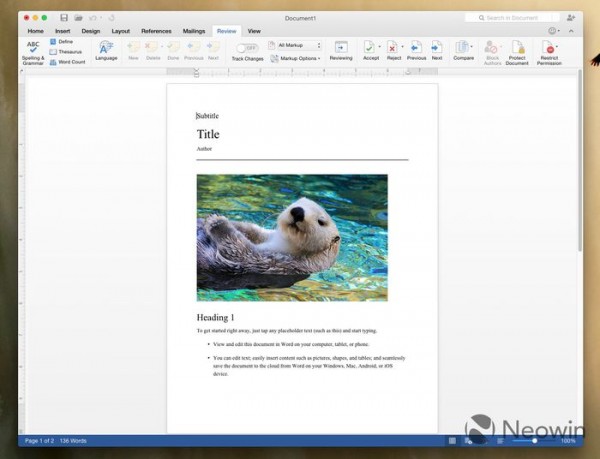This screenshot has width=600, height=459.
Task: Save the document with the disk icon
Action: (x=64, y=18)
